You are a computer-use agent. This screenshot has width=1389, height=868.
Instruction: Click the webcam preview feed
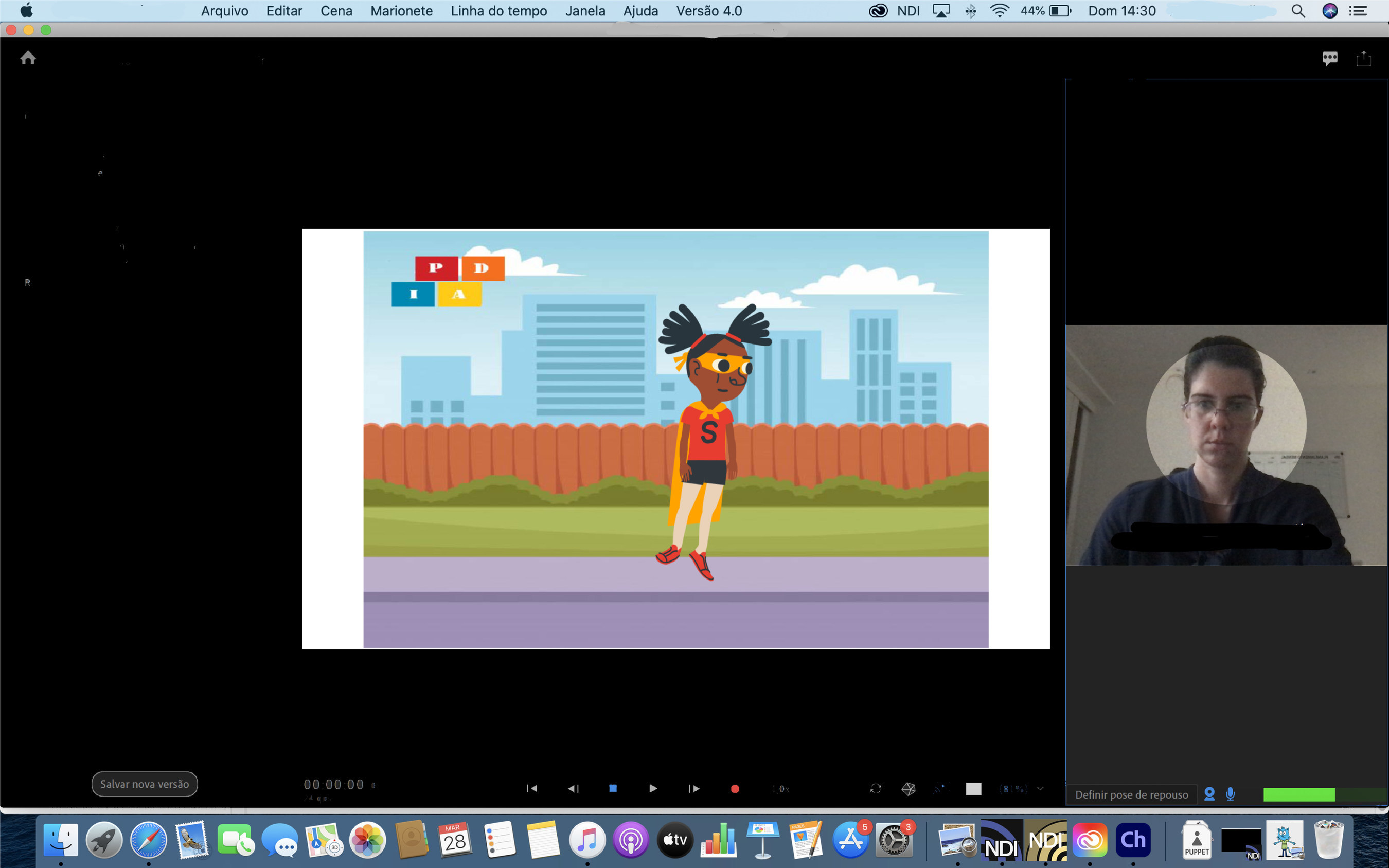coord(1226,445)
